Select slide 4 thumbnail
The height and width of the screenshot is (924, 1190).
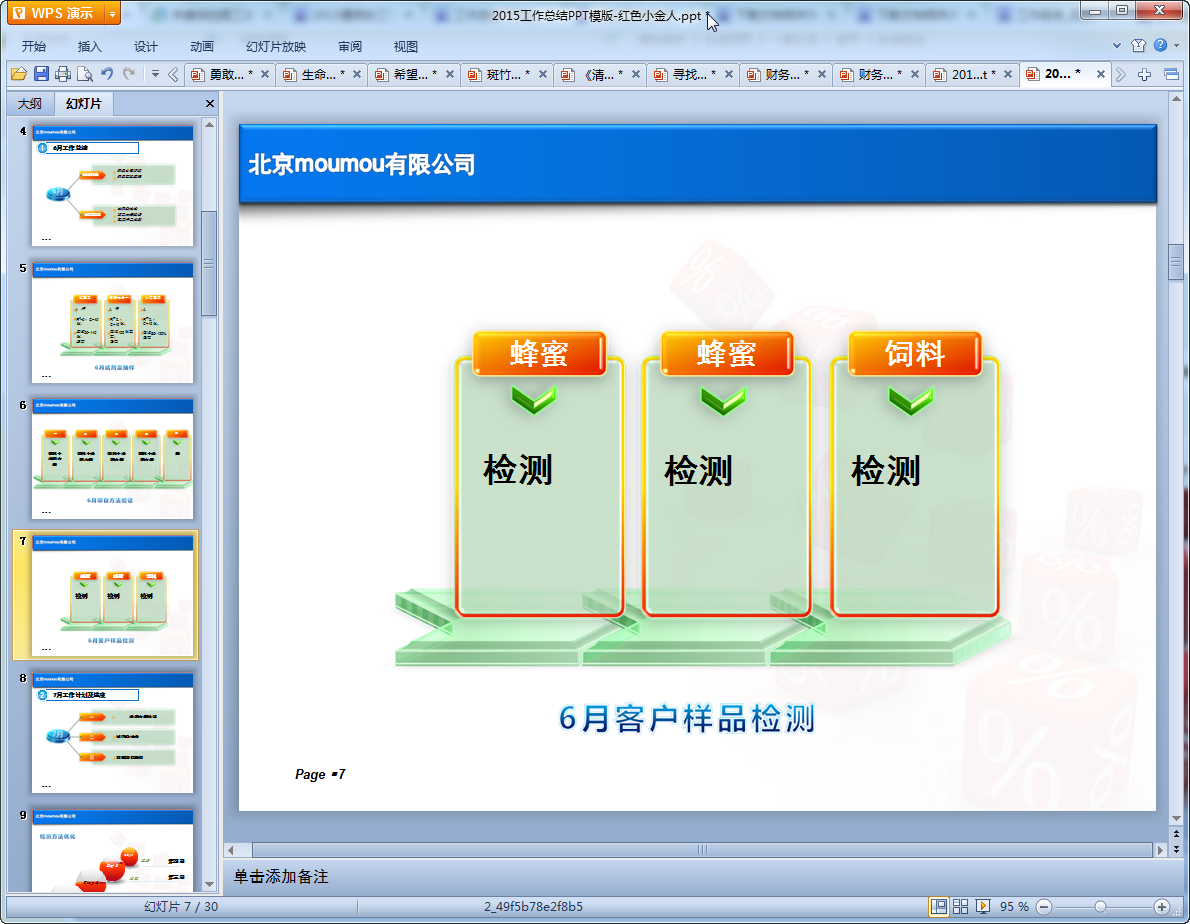(112, 186)
